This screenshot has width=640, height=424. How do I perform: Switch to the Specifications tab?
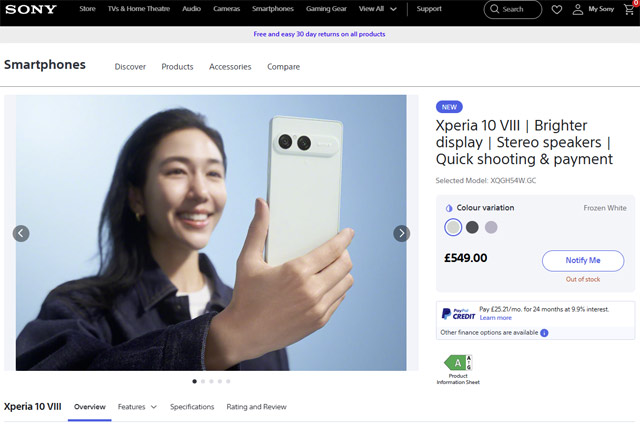(x=192, y=407)
